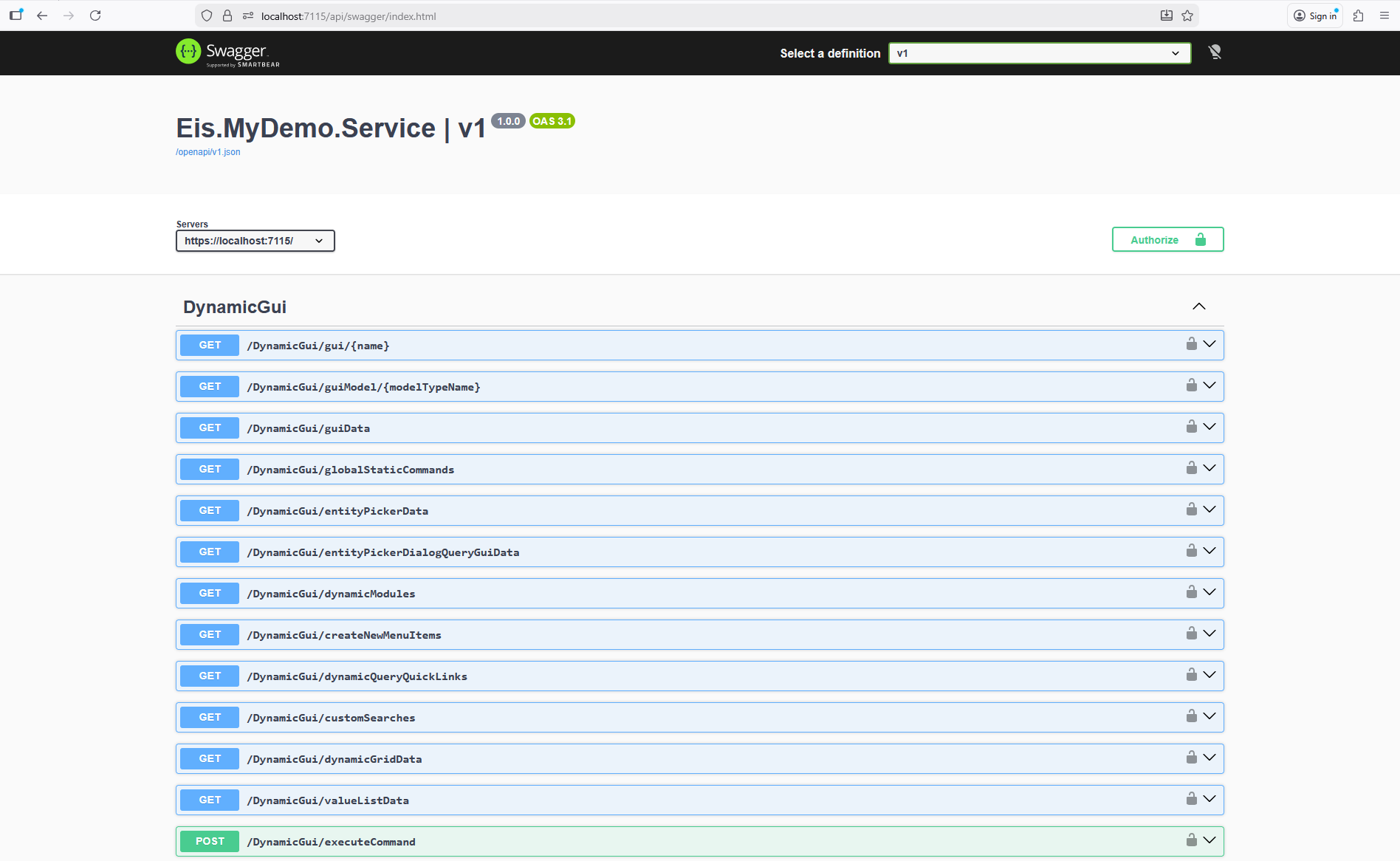This screenshot has height=861, width=1400.
Task: Go forward with the browser forward arrow
Action: click(x=69, y=16)
